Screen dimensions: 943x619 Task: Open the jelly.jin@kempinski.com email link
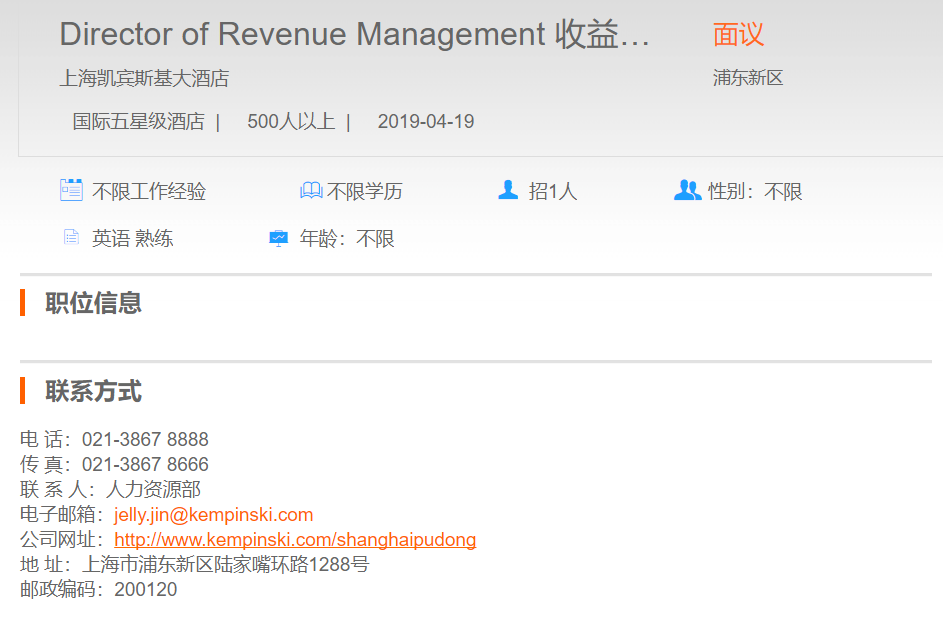point(214,515)
